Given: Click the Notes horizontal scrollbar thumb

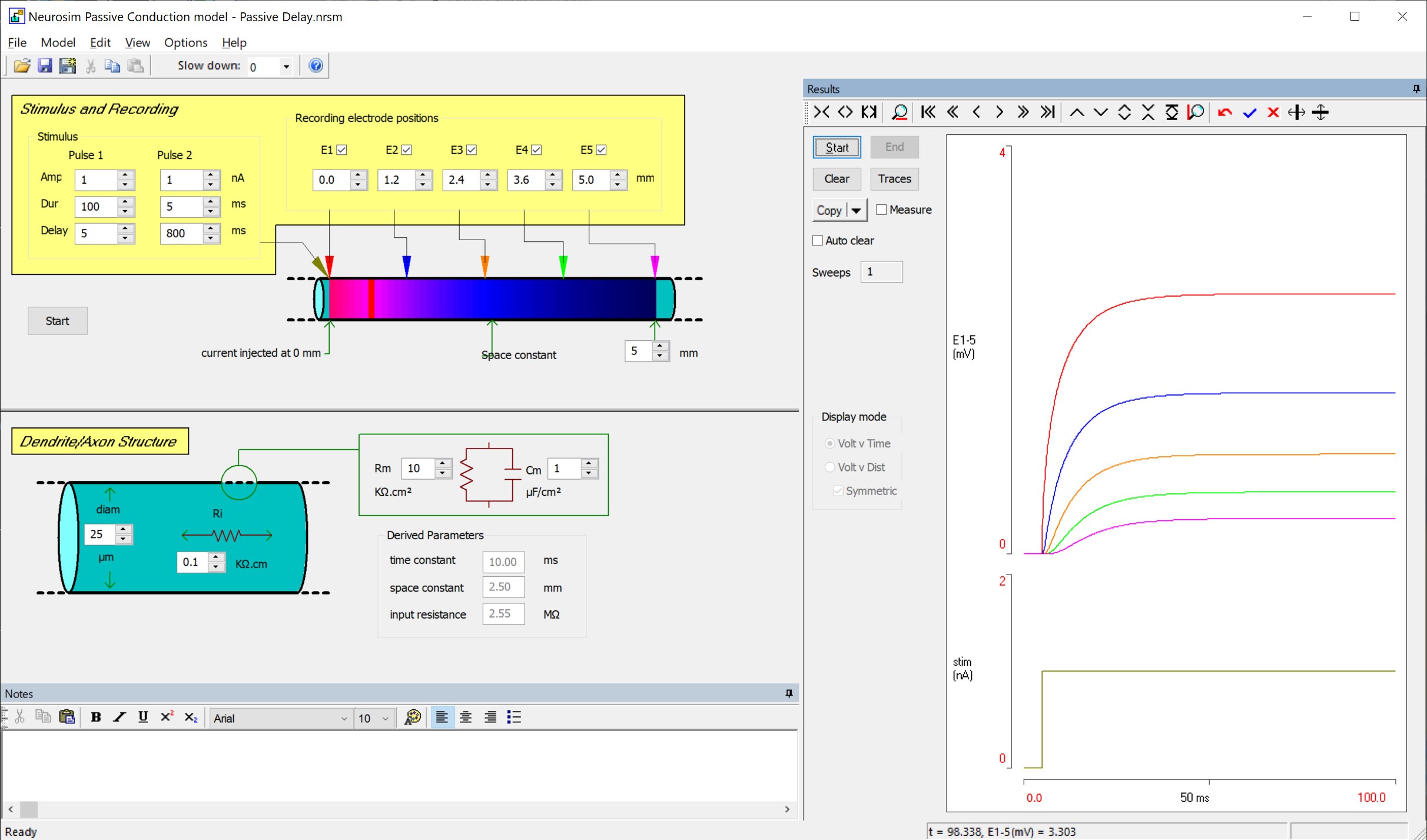Looking at the screenshot, I should 29,809.
